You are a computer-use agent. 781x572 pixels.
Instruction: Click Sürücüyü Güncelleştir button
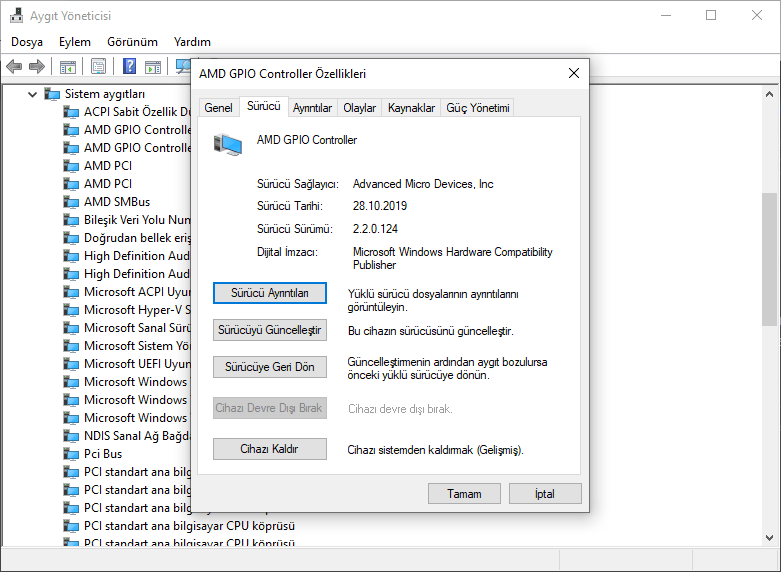(x=270, y=330)
